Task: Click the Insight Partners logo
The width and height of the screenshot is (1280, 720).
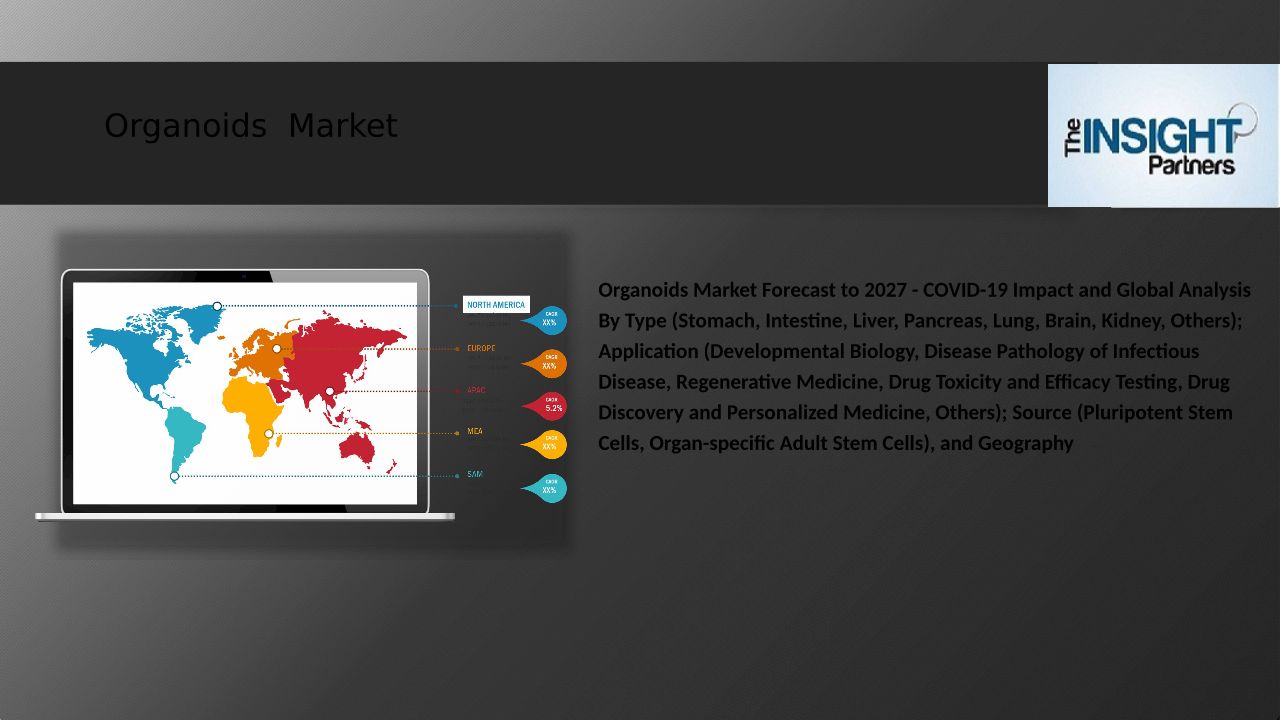Action: tap(1162, 136)
